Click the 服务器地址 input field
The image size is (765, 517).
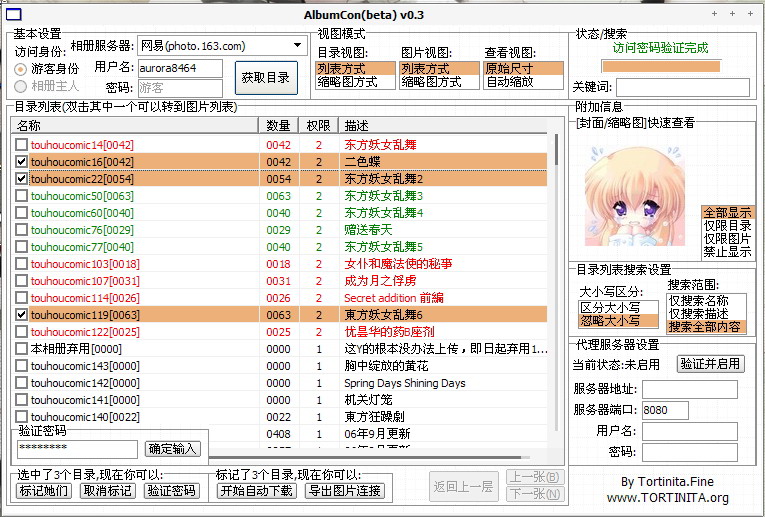tap(689, 389)
